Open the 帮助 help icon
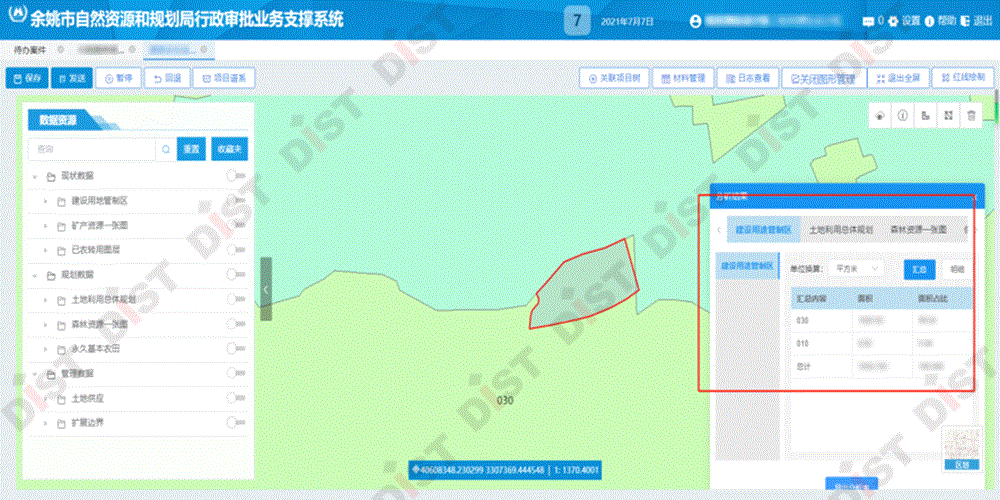This screenshot has height=500, width=1000. 929,20
